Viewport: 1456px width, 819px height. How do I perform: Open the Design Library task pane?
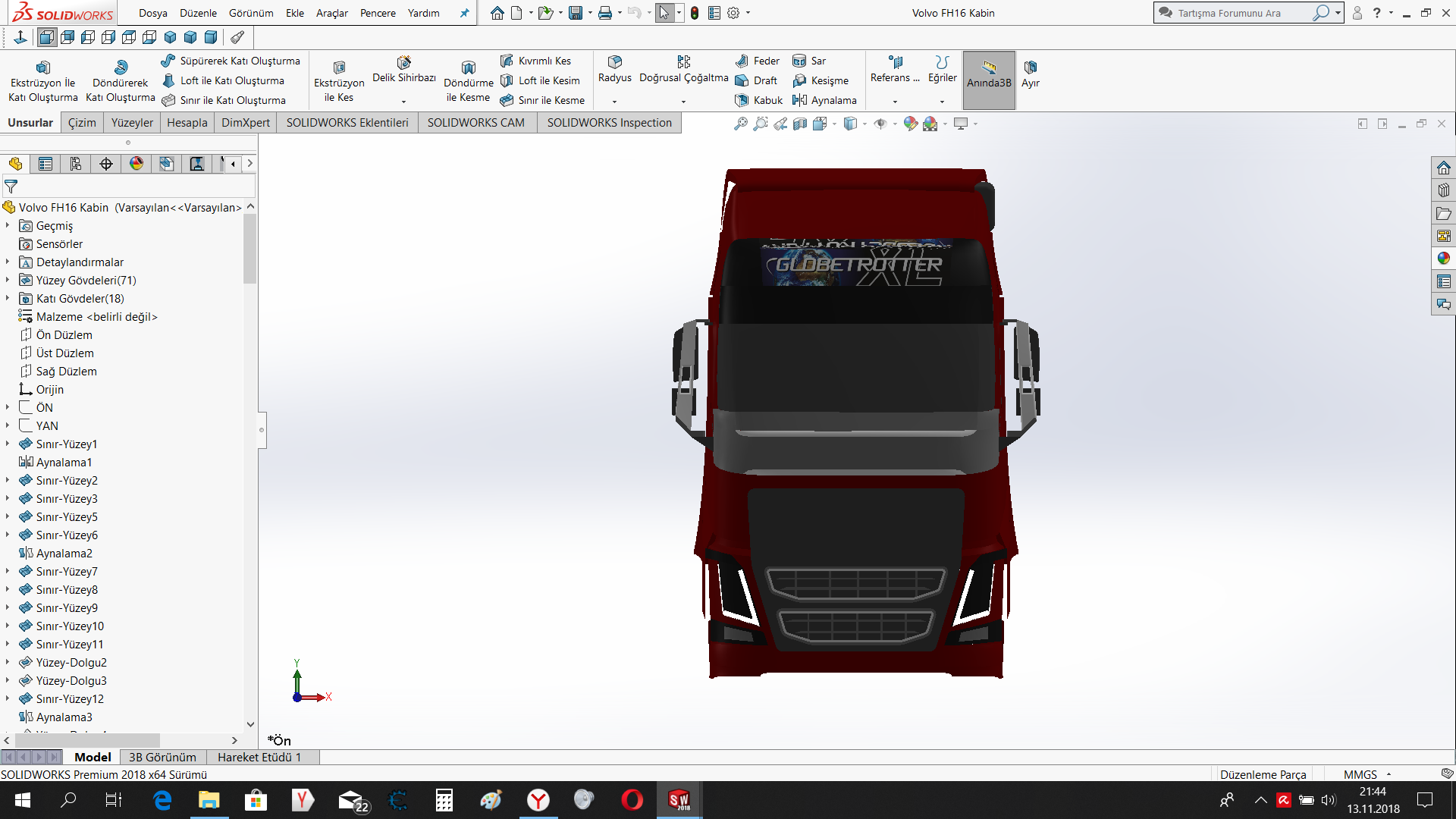[1443, 190]
